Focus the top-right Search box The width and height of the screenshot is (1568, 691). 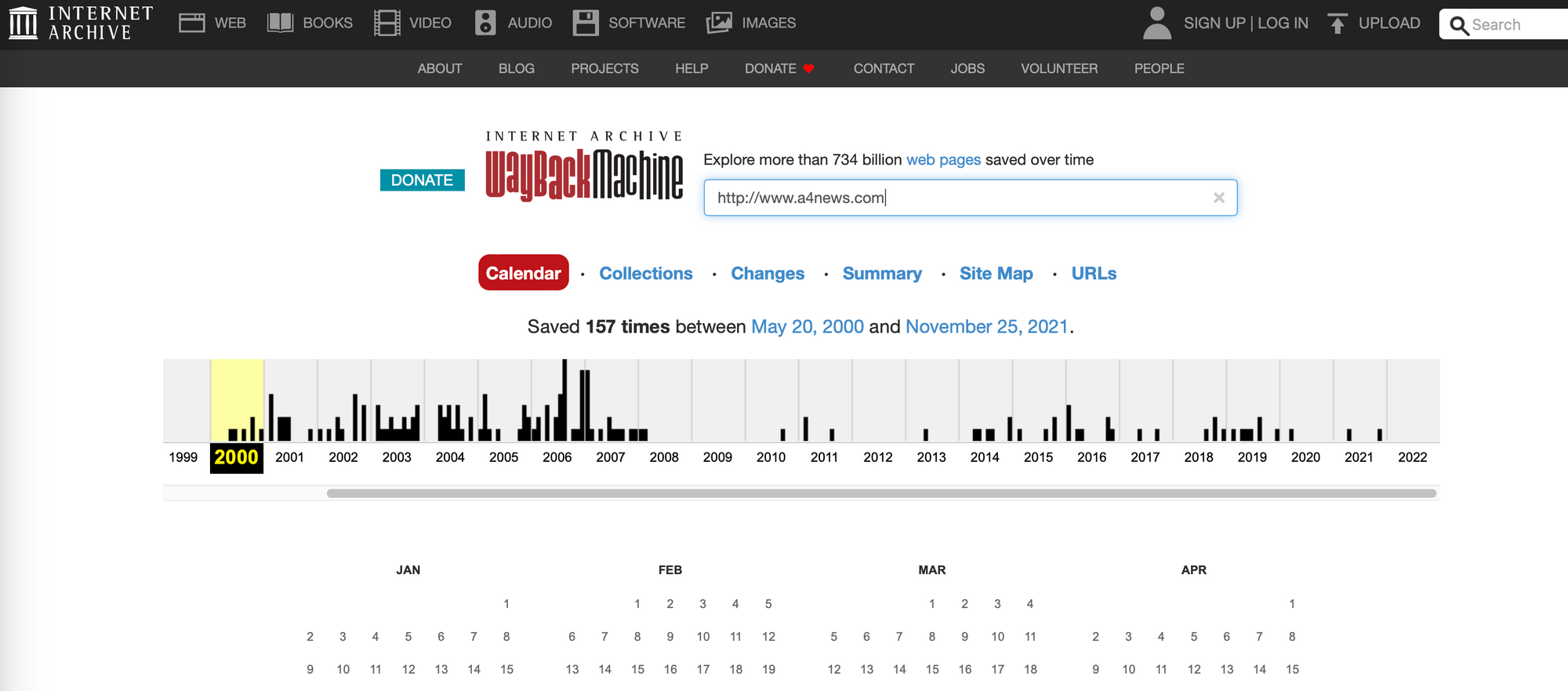[1503, 24]
